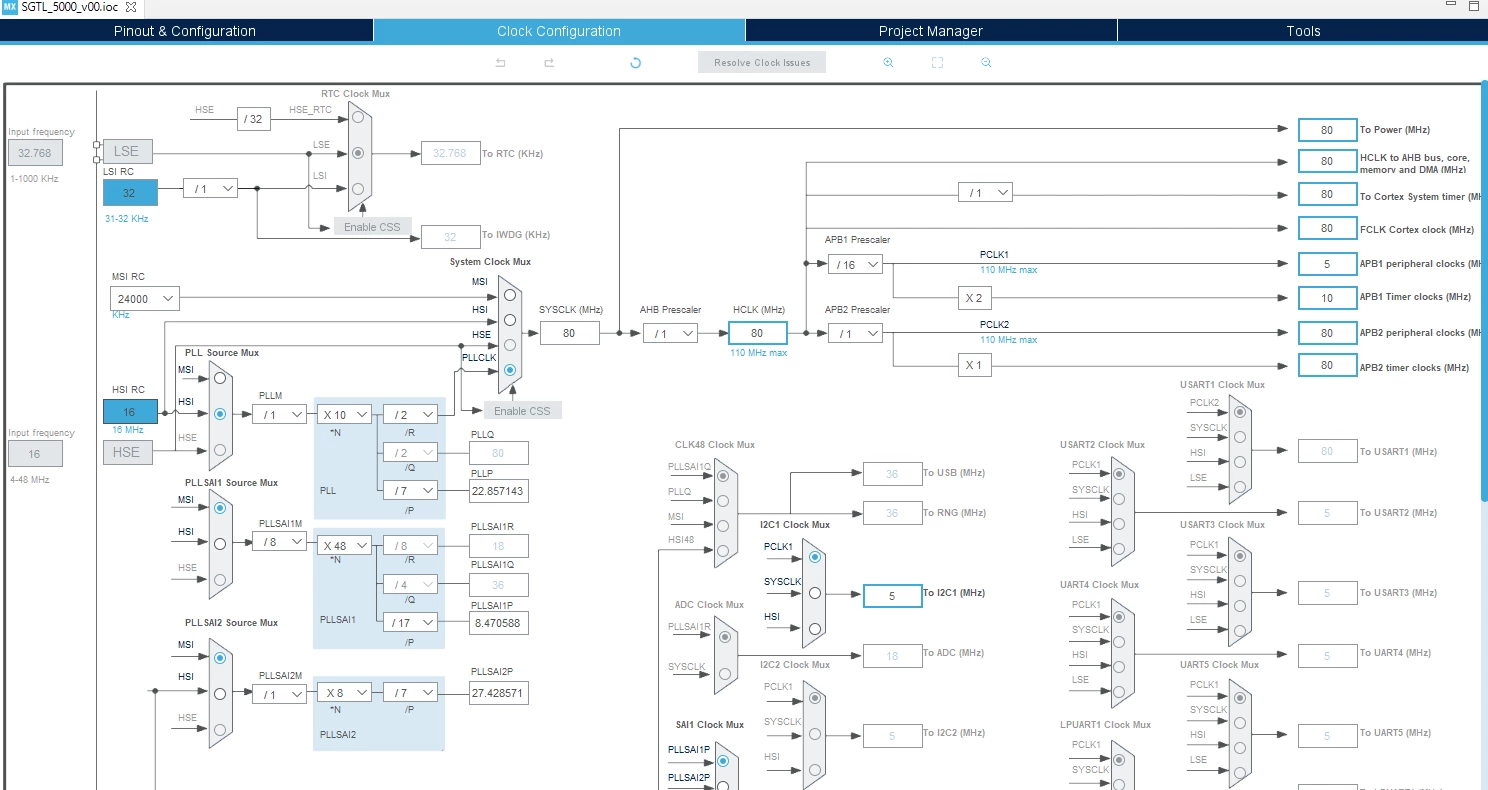This screenshot has width=1488, height=790.
Task: Click the HCLK (MHz) value field
Action: pos(758,334)
